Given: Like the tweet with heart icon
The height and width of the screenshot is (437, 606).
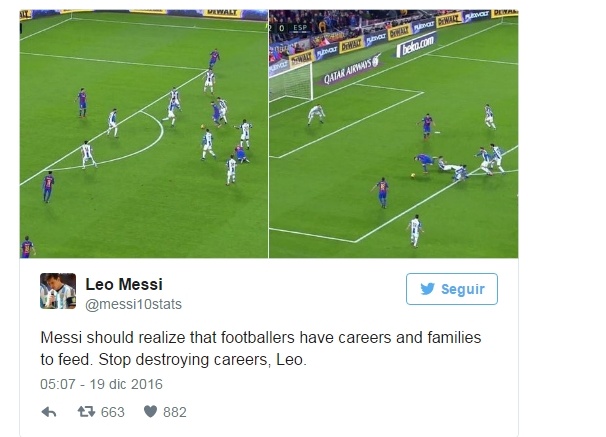Looking at the screenshot, I should tap(150, 412).
